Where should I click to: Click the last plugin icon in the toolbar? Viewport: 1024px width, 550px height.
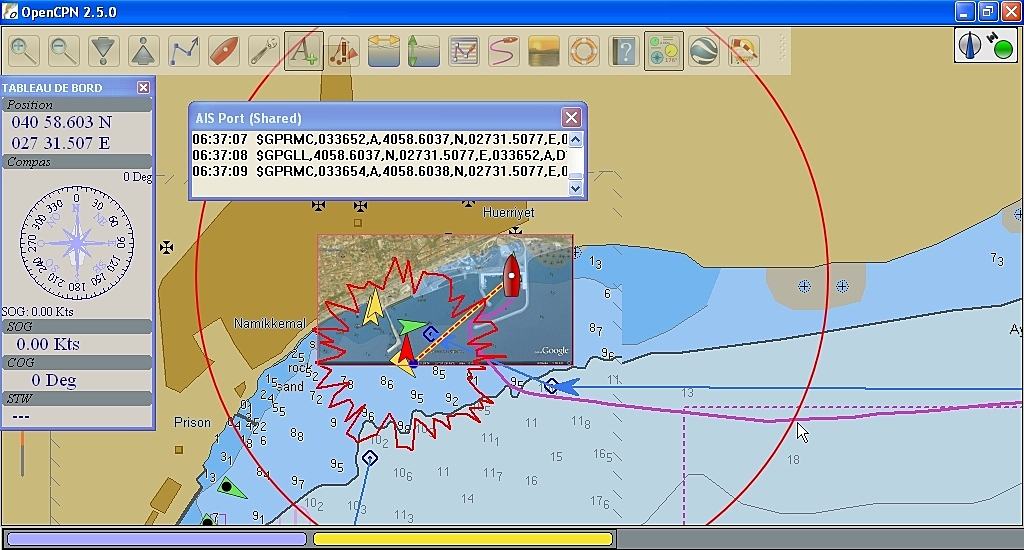[744, 51]
